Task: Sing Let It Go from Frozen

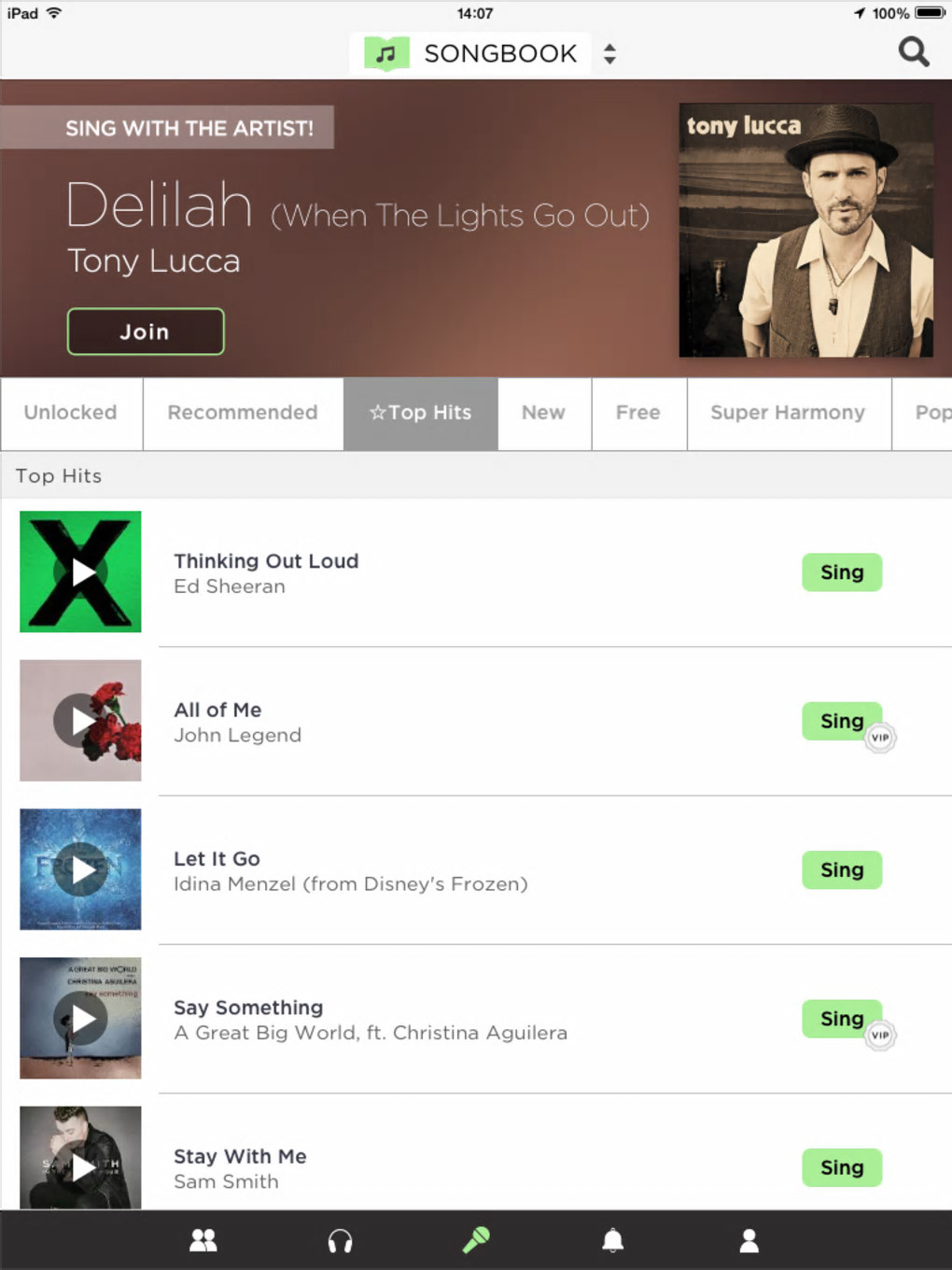Action: pyautogui.click(x=842, y=870)
